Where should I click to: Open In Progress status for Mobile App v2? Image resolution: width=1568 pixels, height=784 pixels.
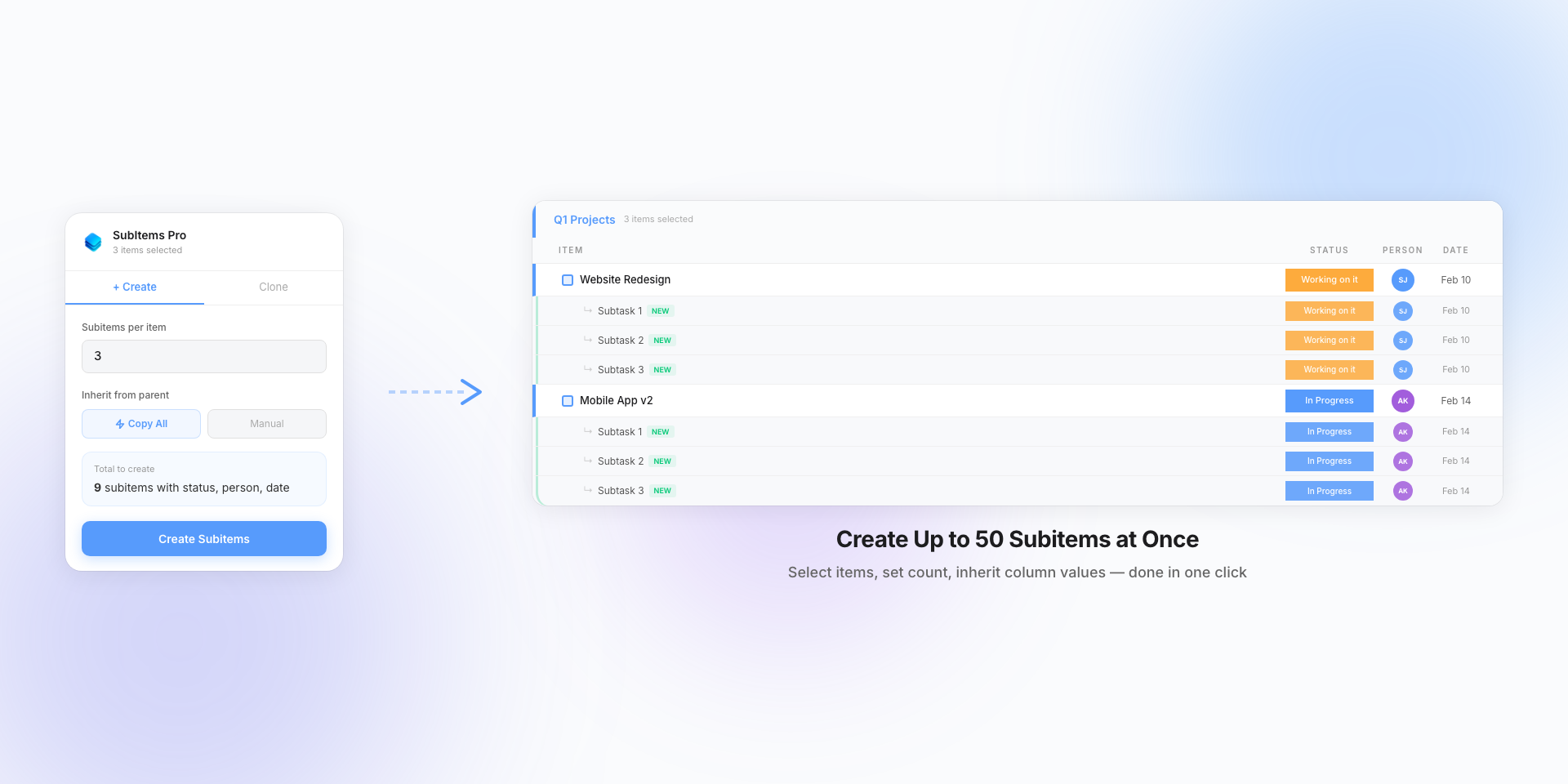click(1329, 400)
